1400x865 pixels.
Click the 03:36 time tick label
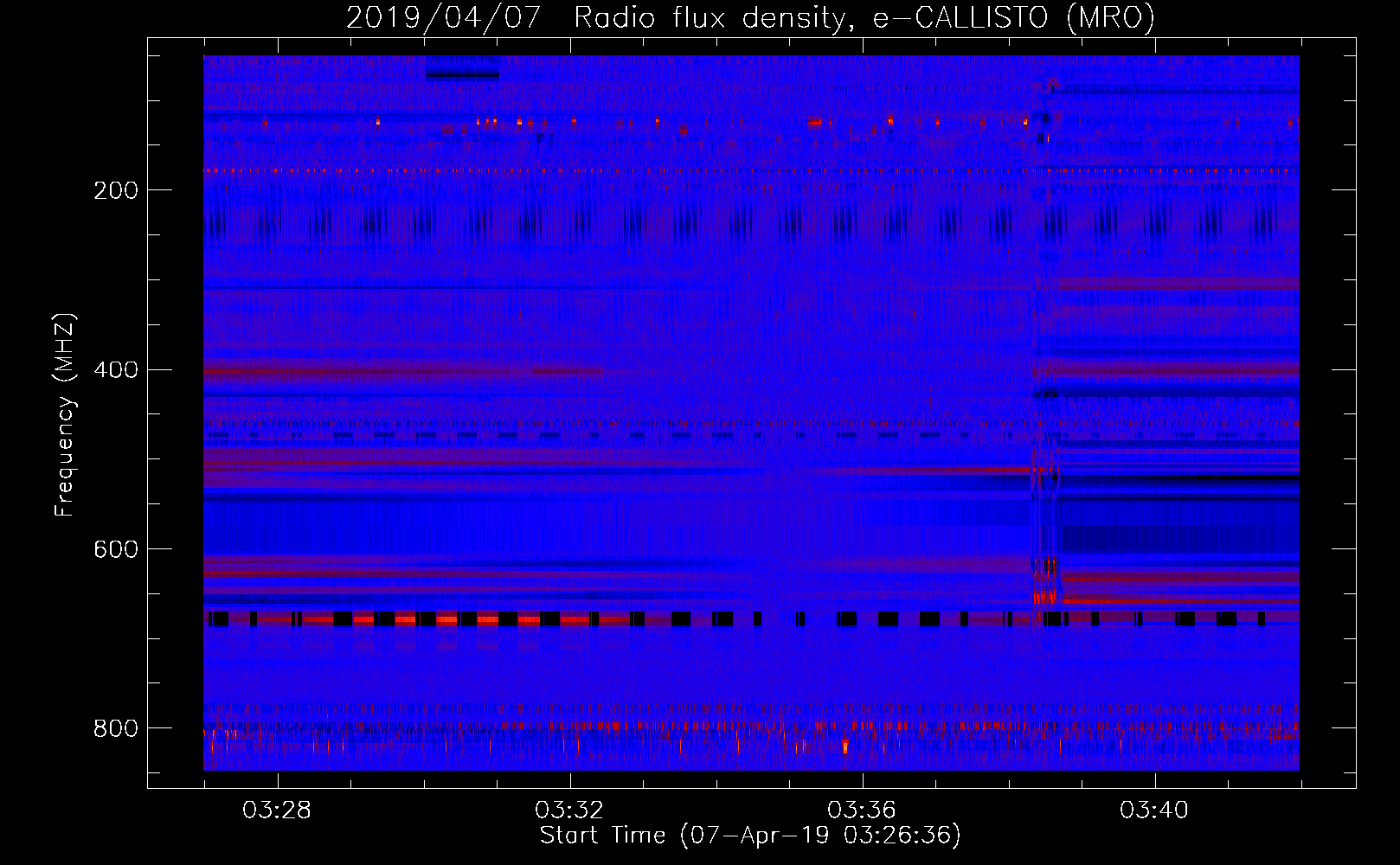[862, 811]
